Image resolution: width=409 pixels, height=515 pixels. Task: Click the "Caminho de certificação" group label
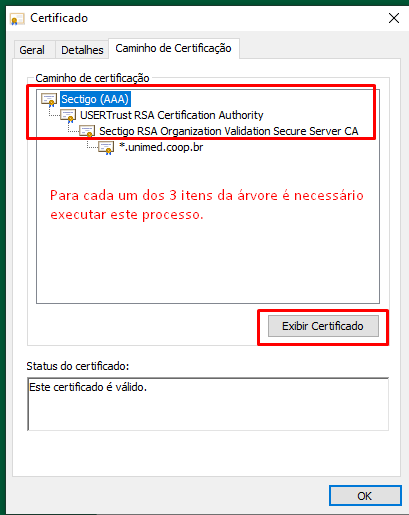coord(92,78)
